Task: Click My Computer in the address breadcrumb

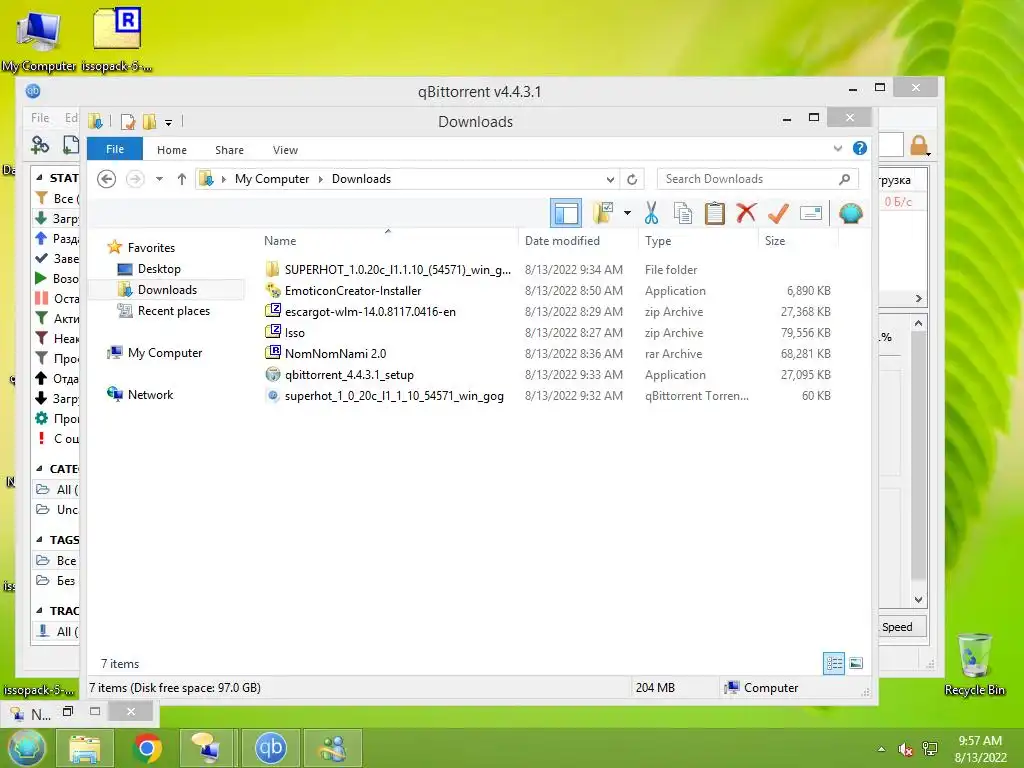Action: (272, 179)
